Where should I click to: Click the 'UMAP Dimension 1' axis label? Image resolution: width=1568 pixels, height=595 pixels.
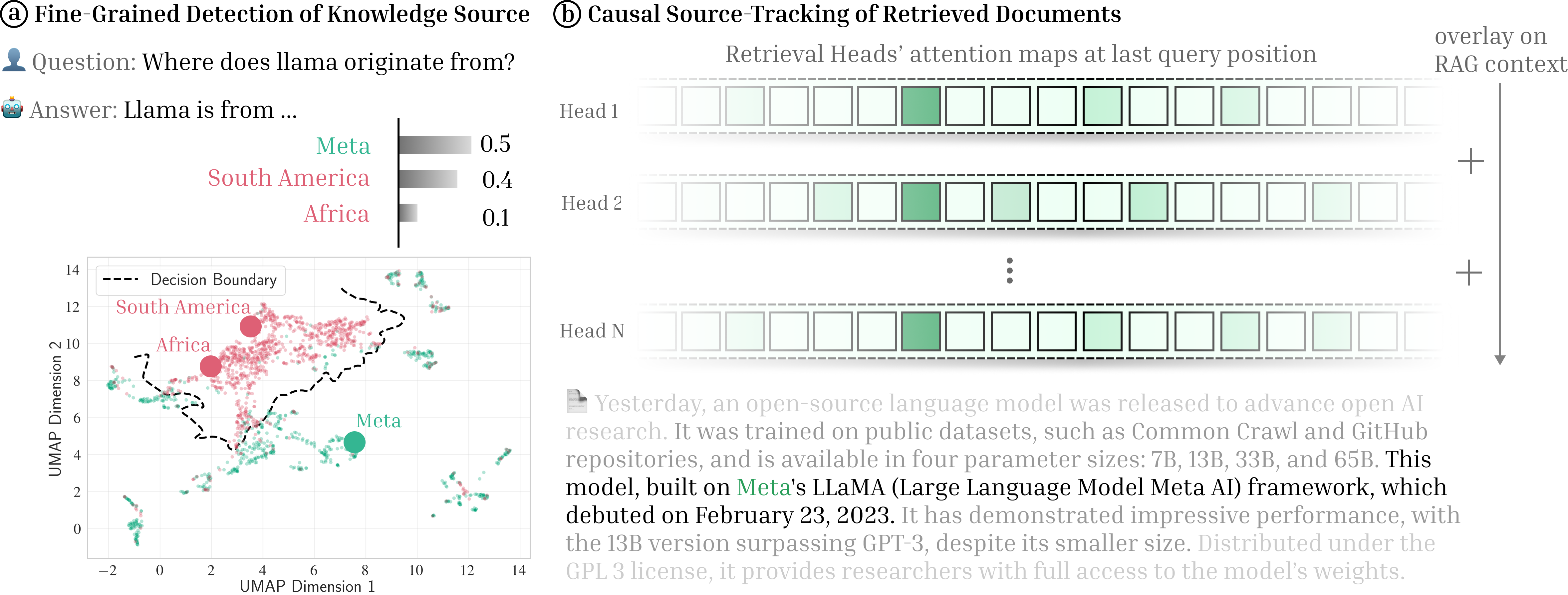click(x=307, y=586)
